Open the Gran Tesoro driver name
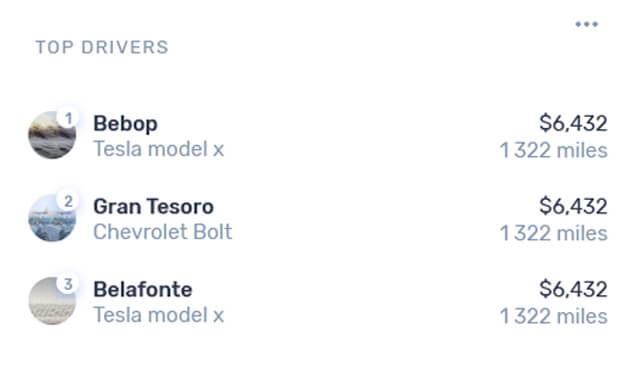633x372 pixels. 153,206
